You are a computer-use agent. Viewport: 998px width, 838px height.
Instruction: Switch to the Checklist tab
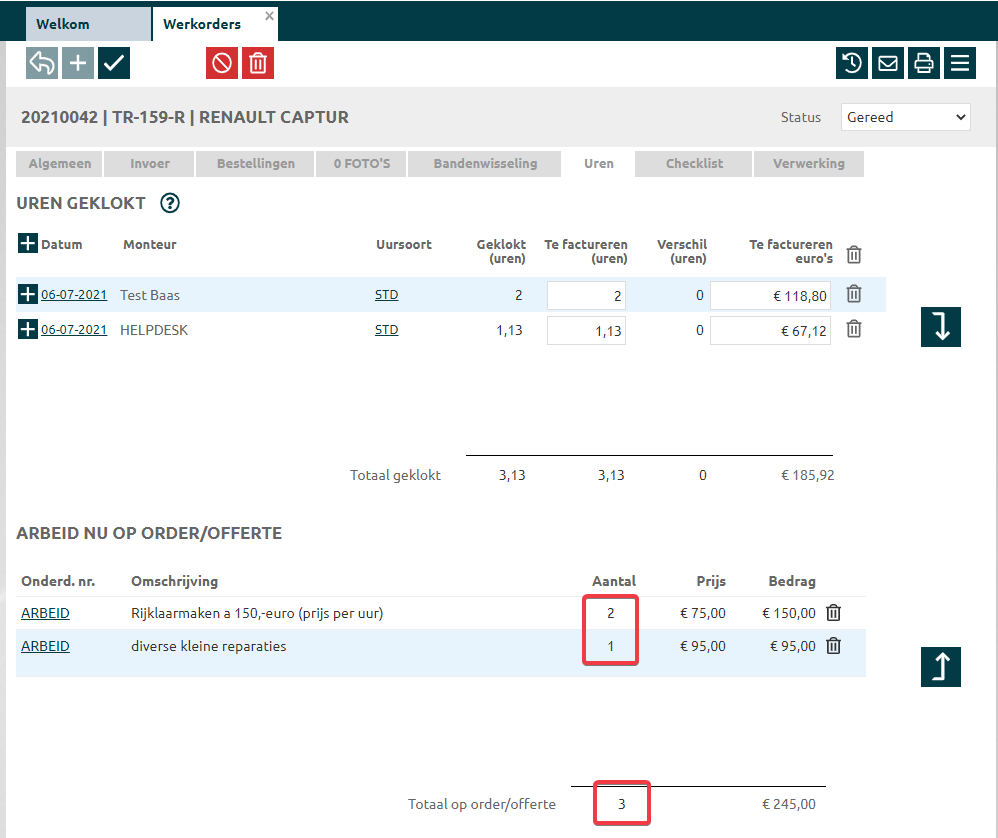[x=694, y=164]
